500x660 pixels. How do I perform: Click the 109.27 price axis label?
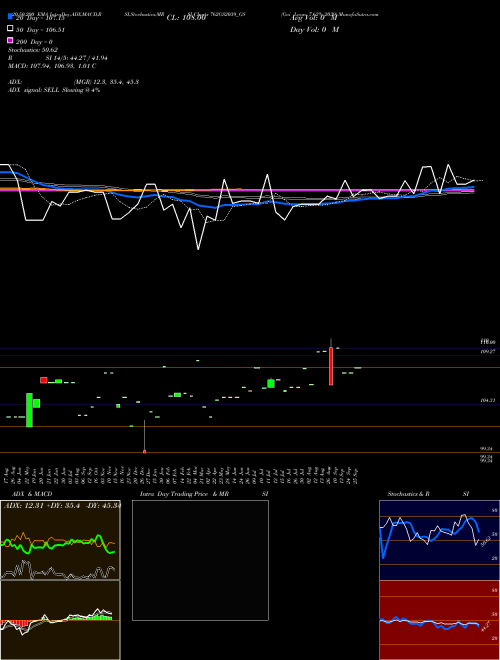coord(488,351)
